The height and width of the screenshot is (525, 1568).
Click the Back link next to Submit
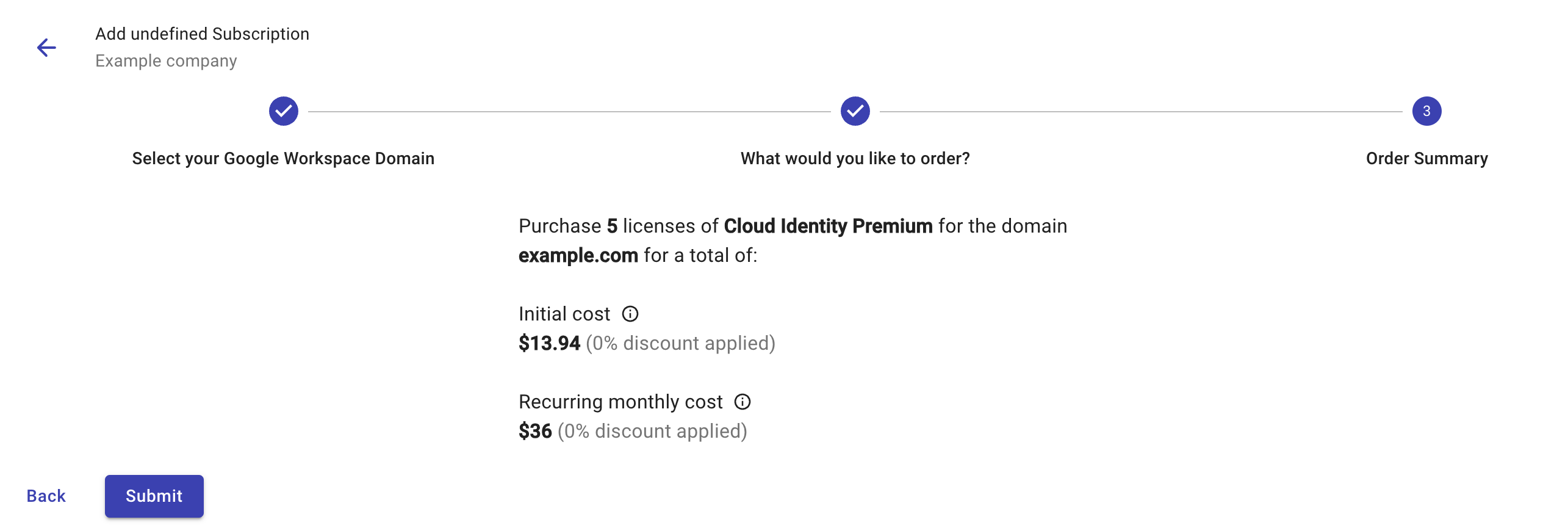coord(46,496)
